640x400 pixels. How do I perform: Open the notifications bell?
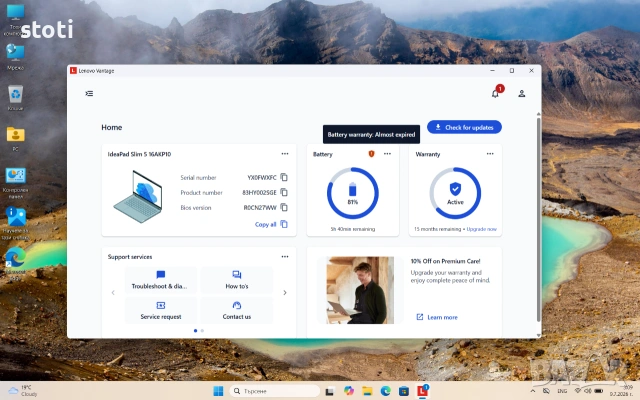(x=495, y=94)
